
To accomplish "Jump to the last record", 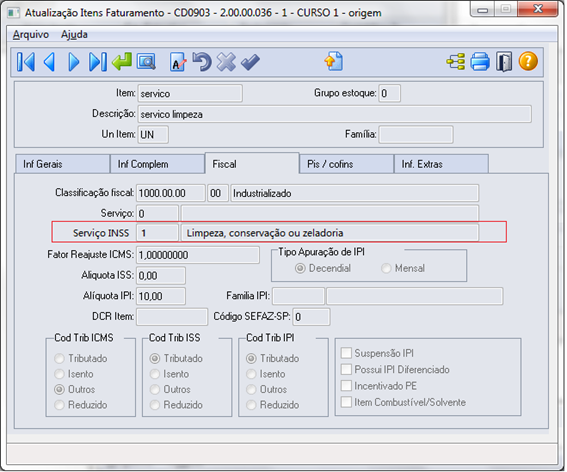I will (98, 62).
